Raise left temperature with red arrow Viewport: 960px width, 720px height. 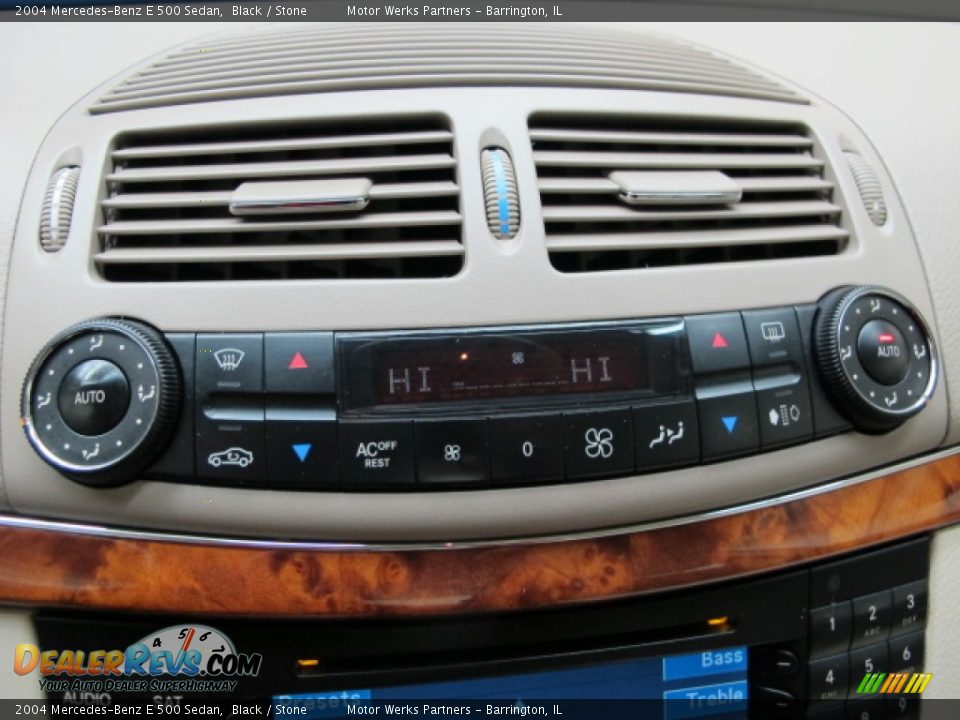point(299,362)
